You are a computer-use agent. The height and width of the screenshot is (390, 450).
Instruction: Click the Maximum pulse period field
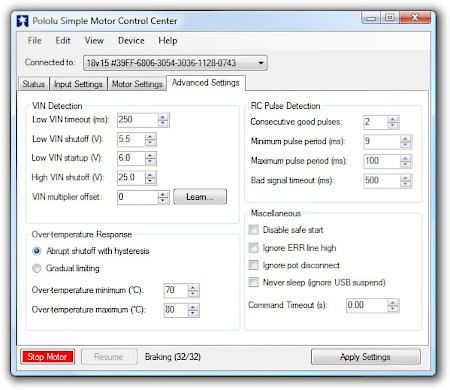coord(382,161)
